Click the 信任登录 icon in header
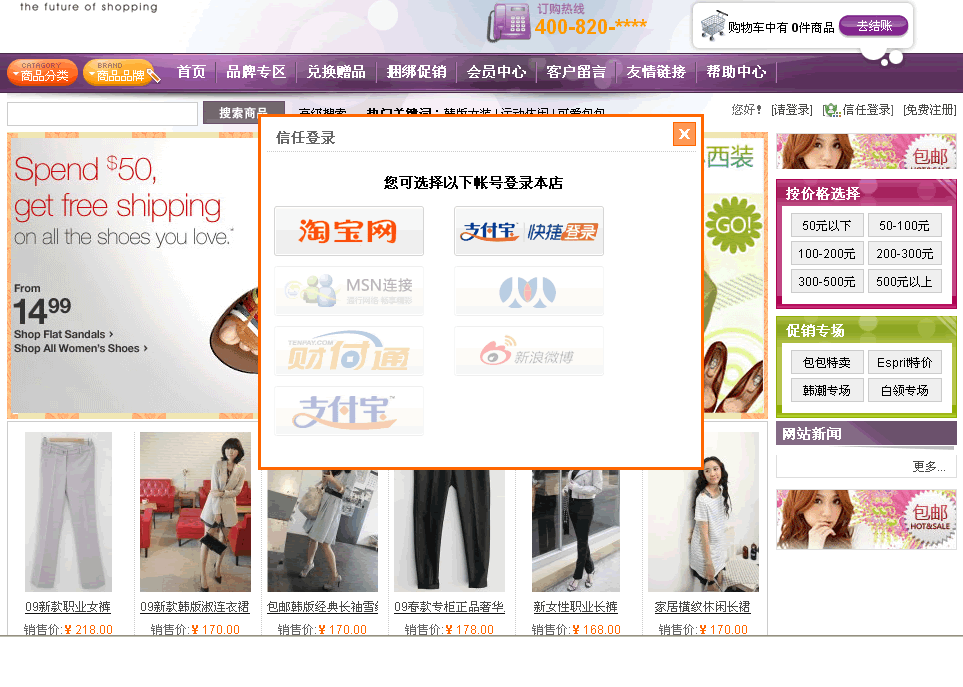Viewport: 963px width, 687px height. coord(832,110)
